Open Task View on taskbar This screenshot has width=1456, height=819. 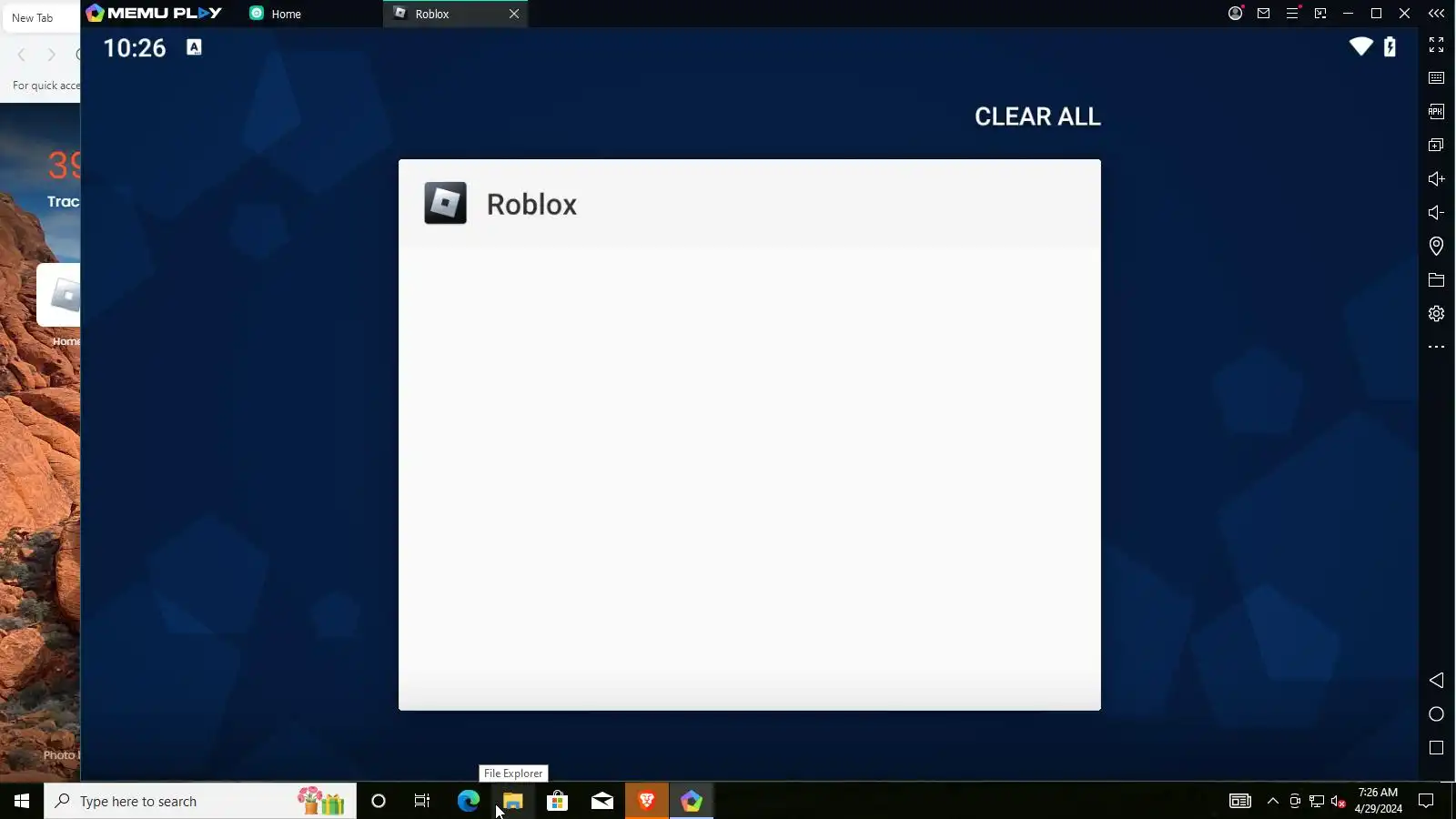tap(422, 801)
